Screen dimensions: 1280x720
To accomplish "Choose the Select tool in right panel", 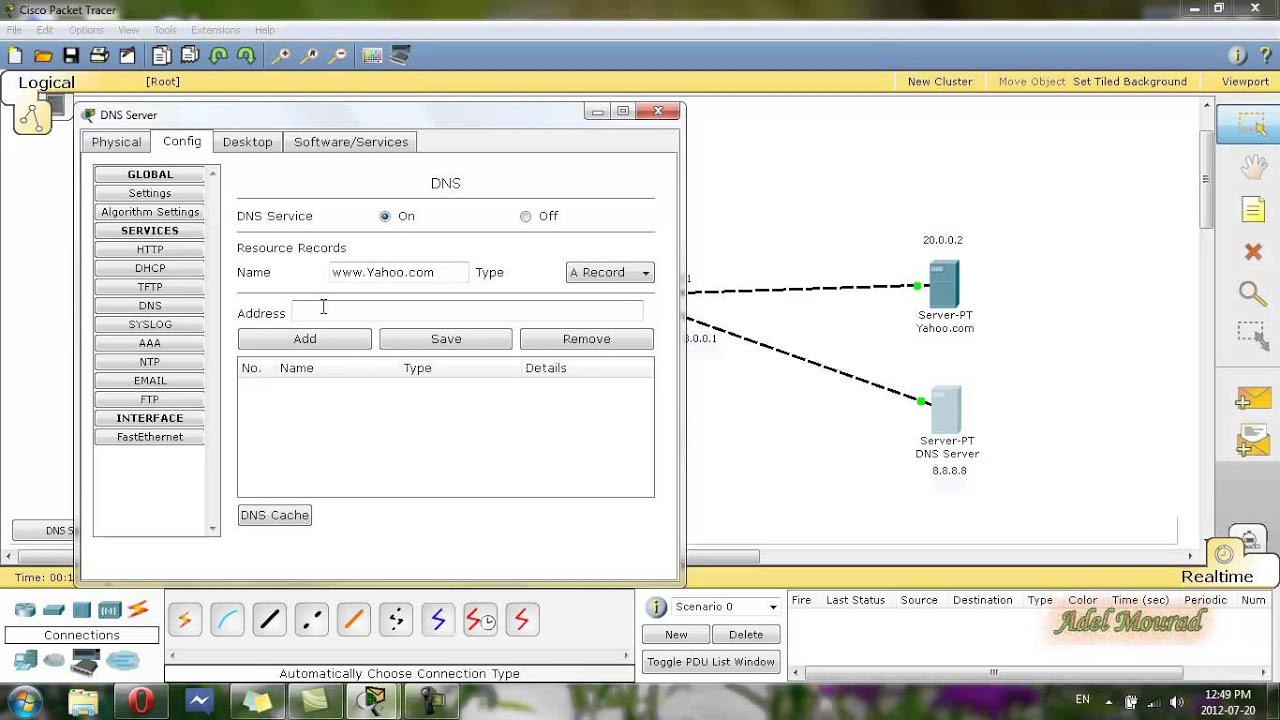I will click(1252, 125).
